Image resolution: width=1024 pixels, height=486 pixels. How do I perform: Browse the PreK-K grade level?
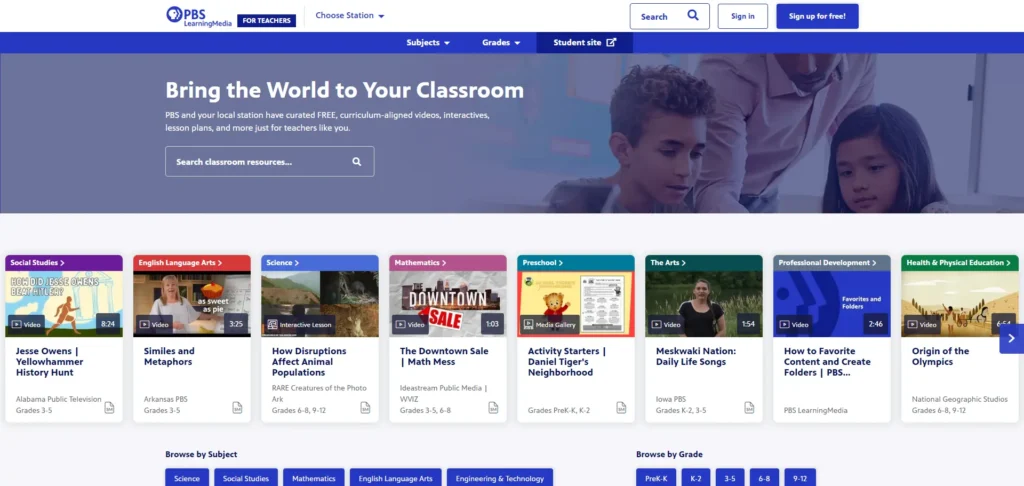coord(656,478)
